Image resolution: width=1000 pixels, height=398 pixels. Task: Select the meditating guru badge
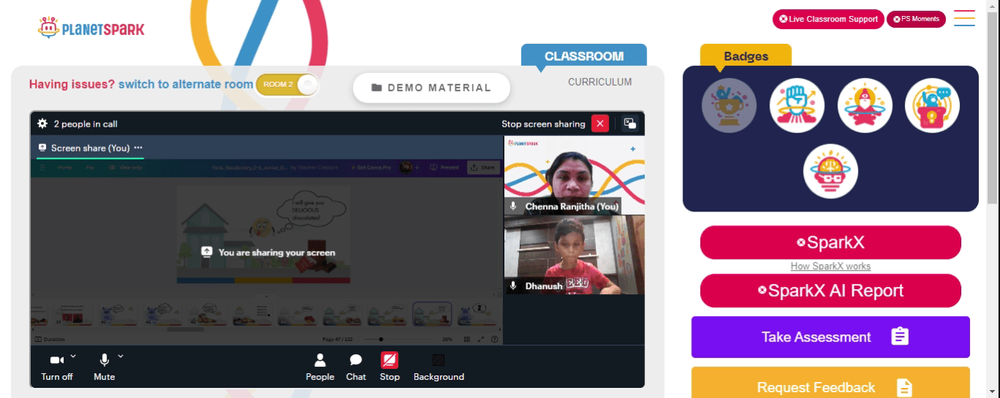[864, 105]
